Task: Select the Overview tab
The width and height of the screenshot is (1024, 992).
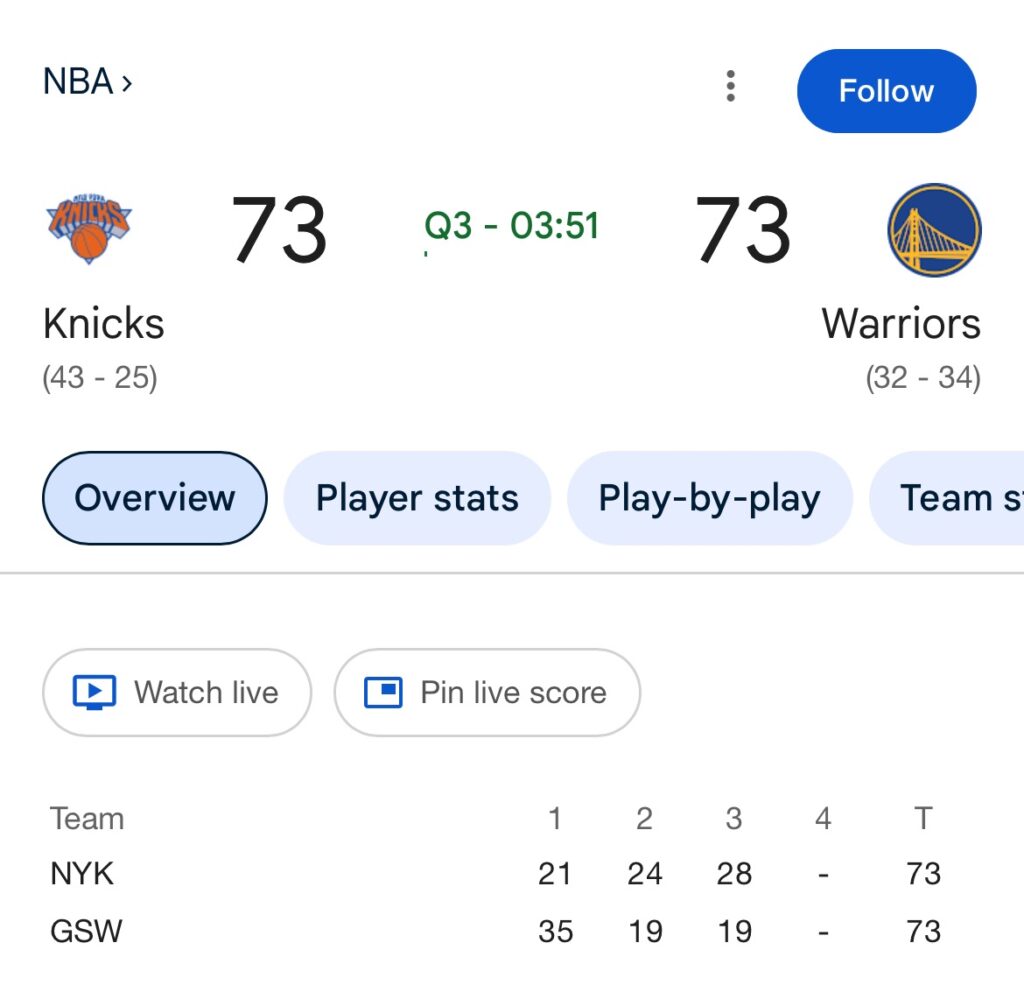Action: [155, 498]
